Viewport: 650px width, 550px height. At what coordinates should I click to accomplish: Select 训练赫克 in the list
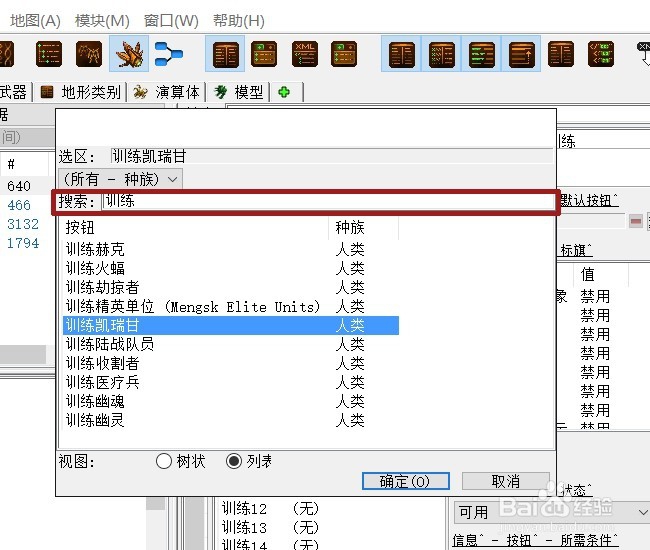(x=230, y=249)
